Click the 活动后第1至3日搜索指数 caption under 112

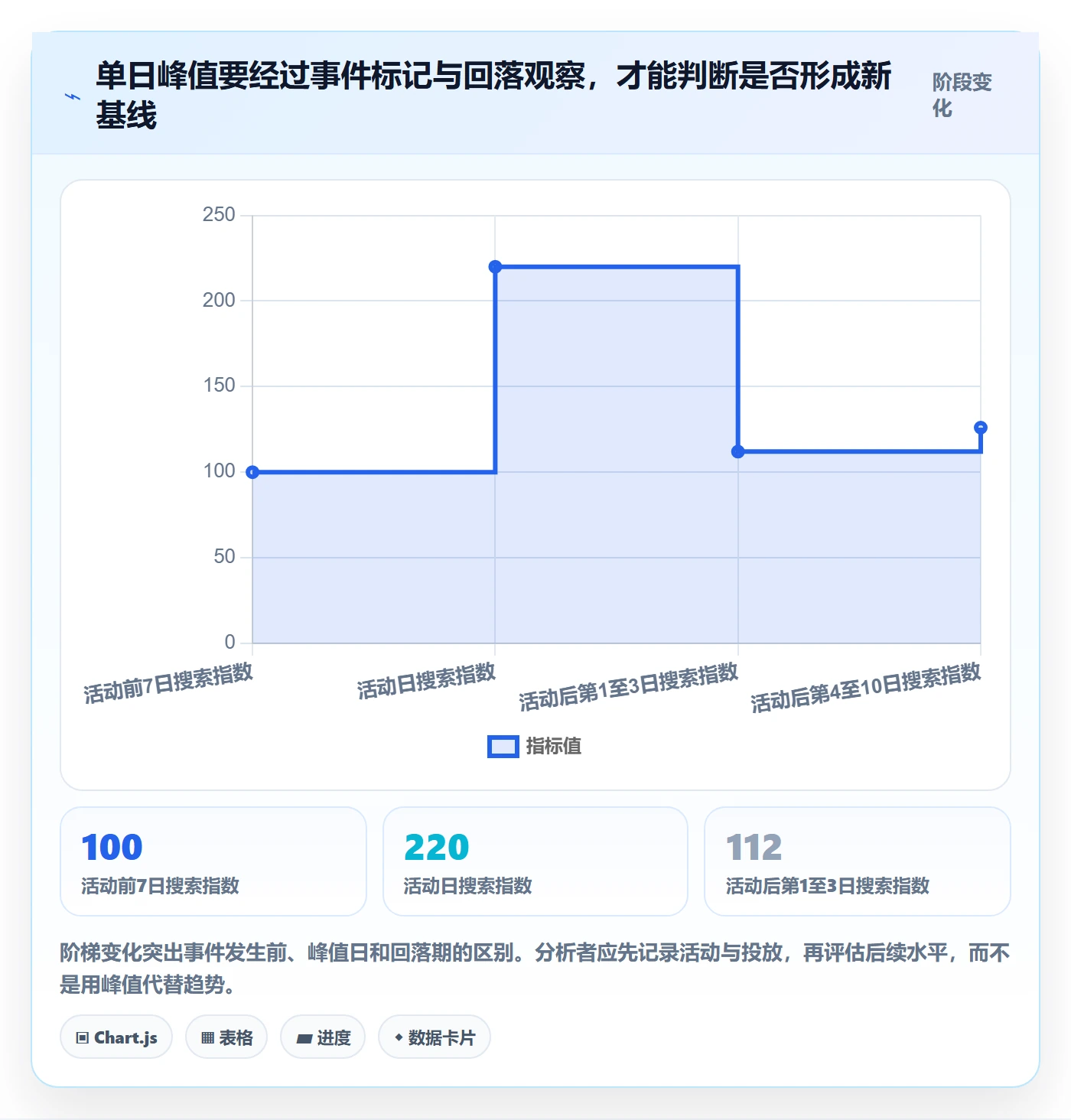click(827, 886)
